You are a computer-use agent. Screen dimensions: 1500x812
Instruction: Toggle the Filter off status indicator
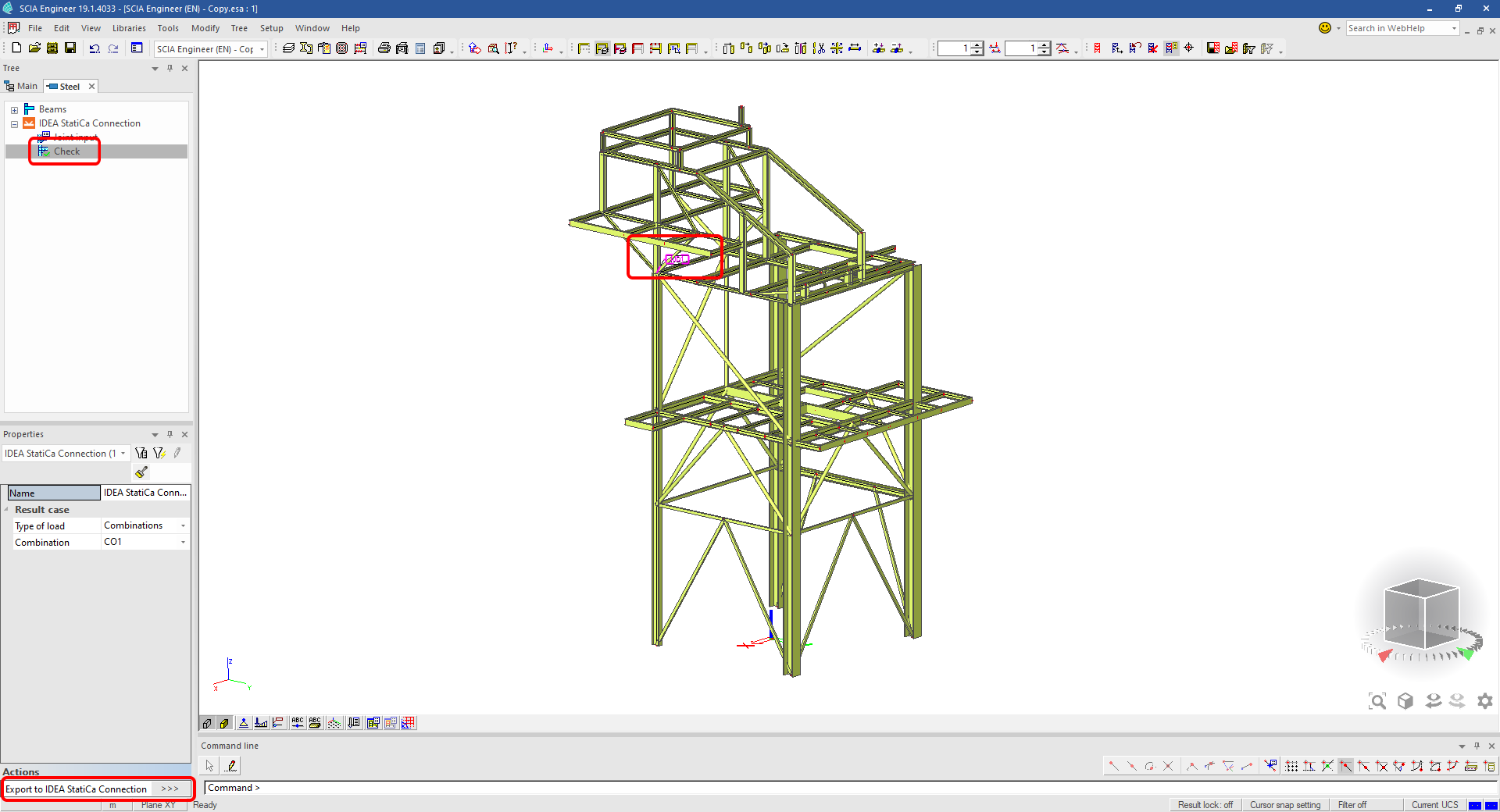pyautogui.click(x=1352, y=805)
